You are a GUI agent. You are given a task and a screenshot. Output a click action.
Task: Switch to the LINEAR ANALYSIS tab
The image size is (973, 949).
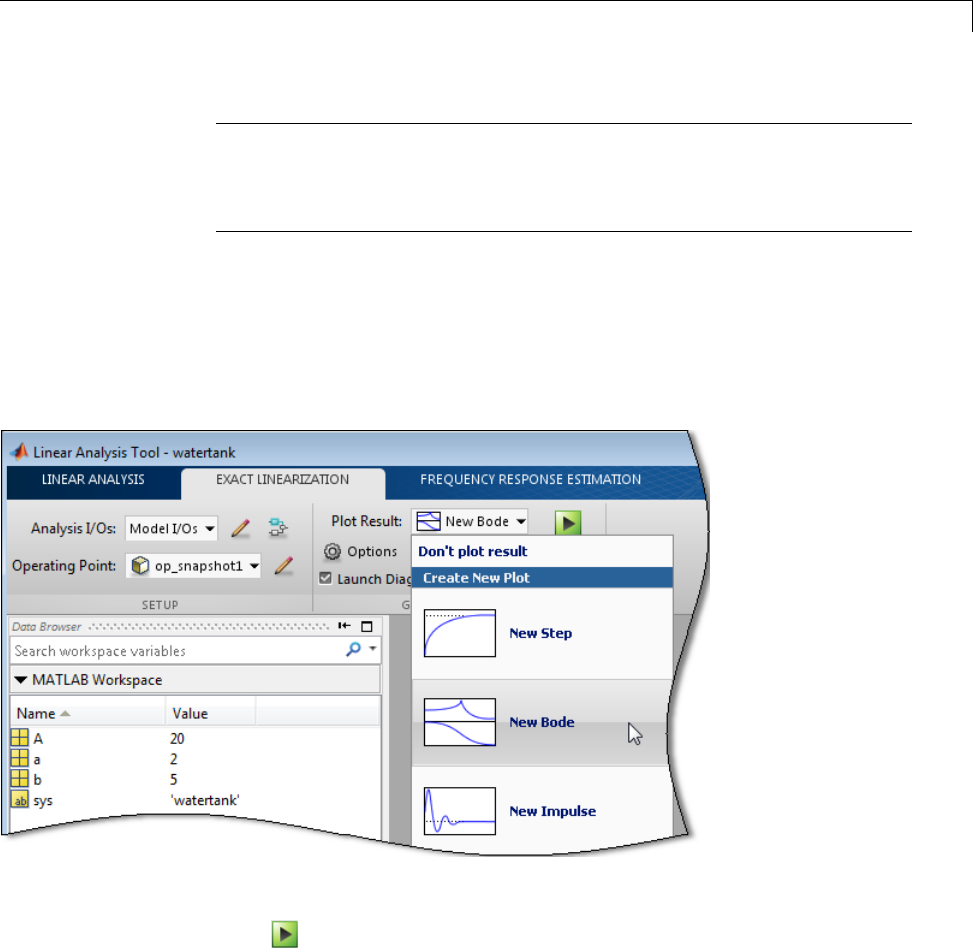point(93,479)
